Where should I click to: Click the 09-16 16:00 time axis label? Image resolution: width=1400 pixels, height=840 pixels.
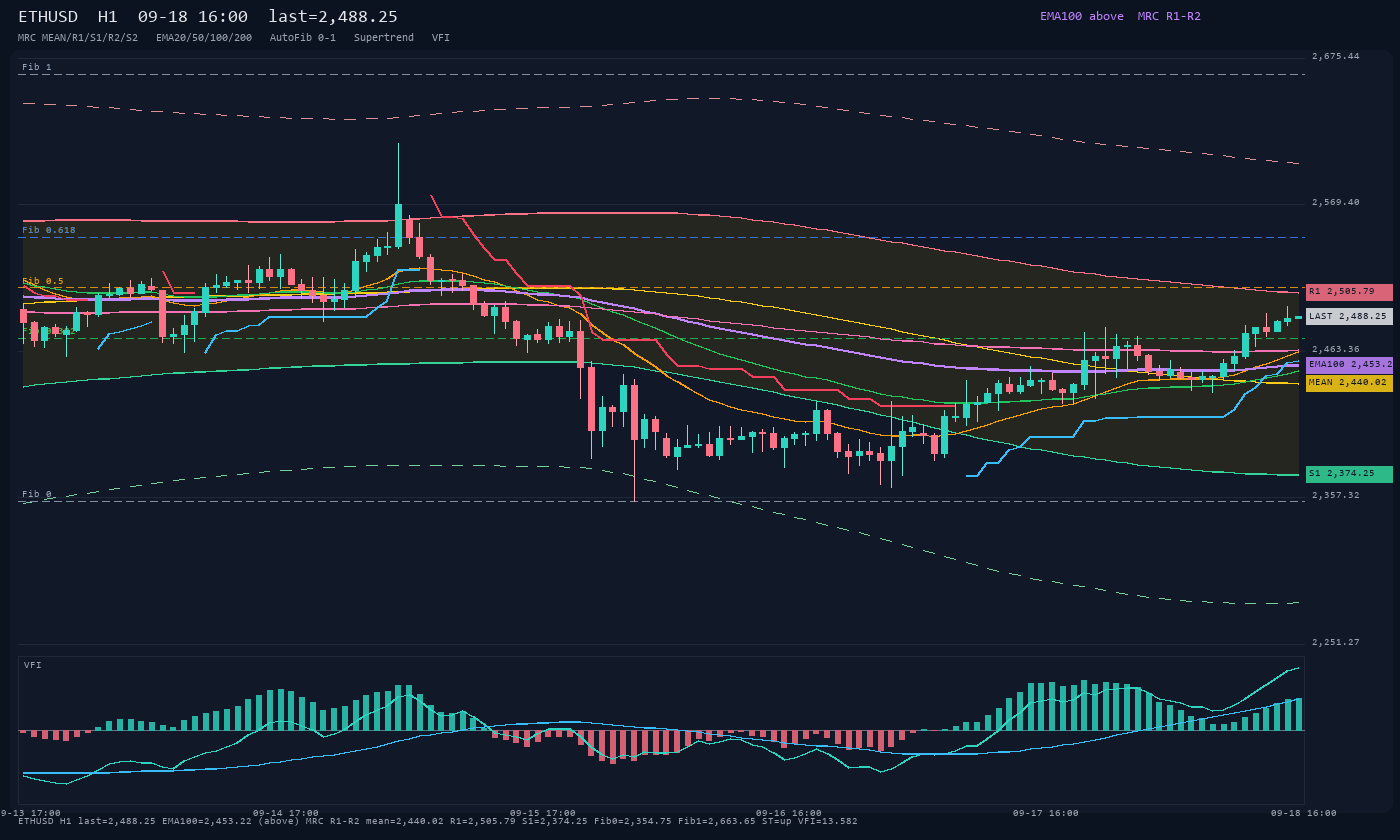tap(789, 813)
